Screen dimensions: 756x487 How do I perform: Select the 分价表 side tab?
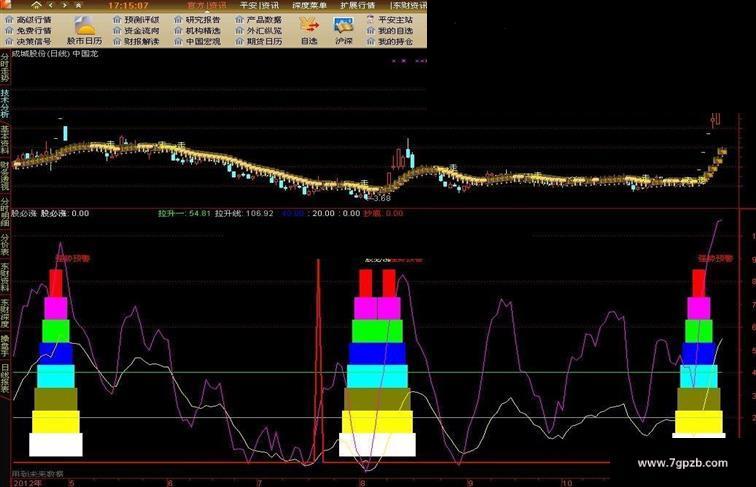pyautogui.click(x=4, y=245)
